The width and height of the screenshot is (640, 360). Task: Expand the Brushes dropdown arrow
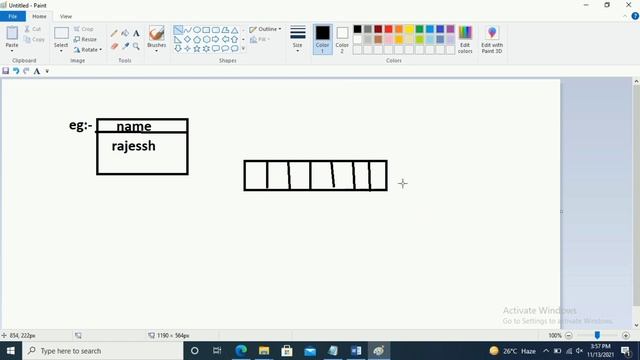[x=157, y=51]
